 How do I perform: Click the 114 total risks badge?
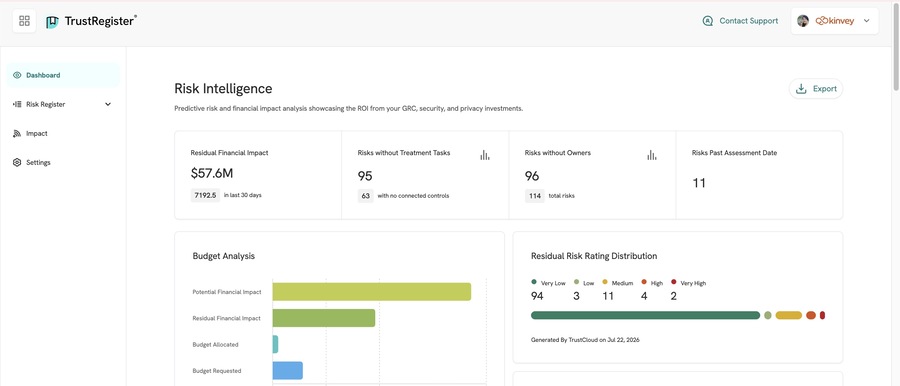coord(535,196)
